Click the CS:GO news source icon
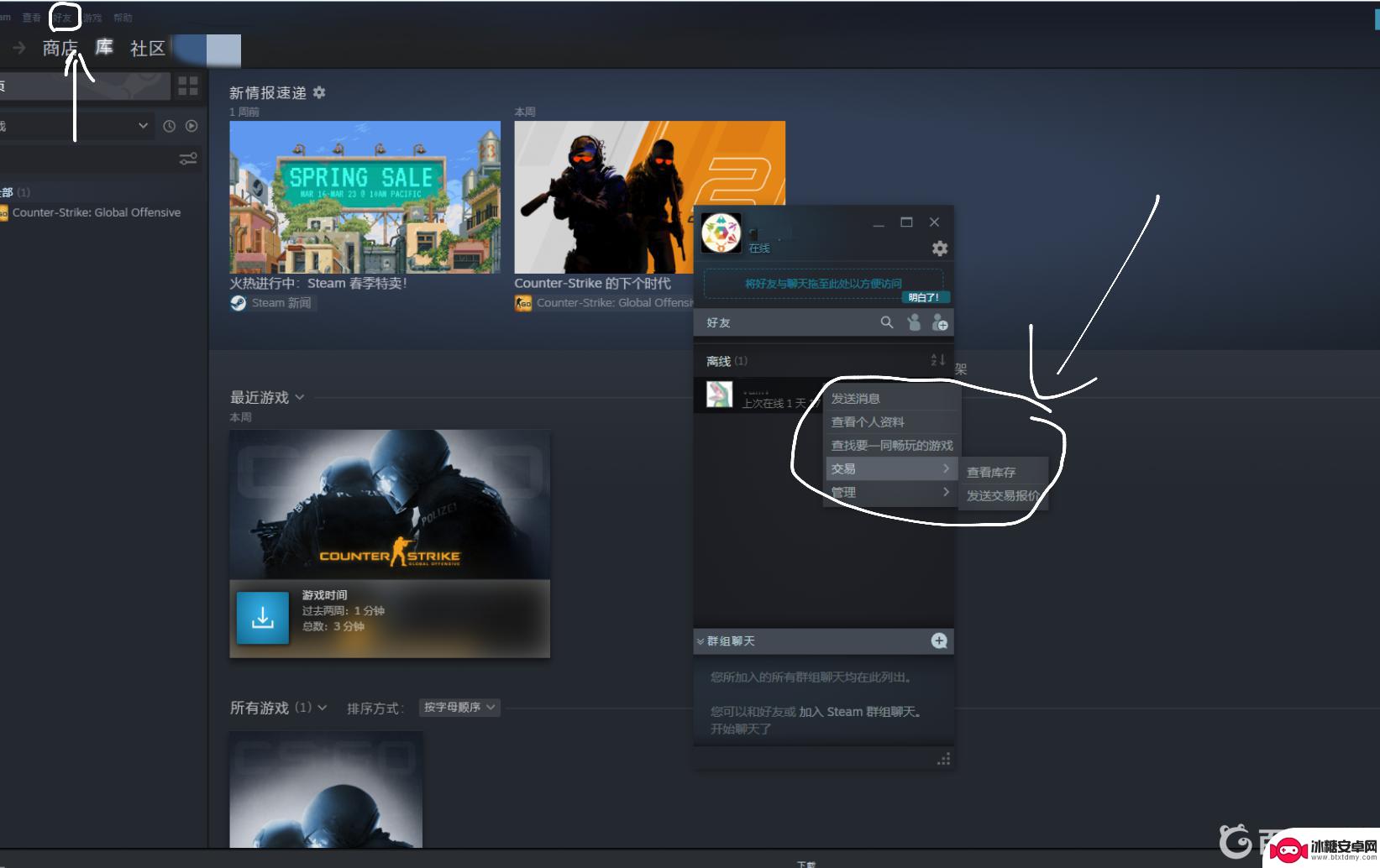 523,303
